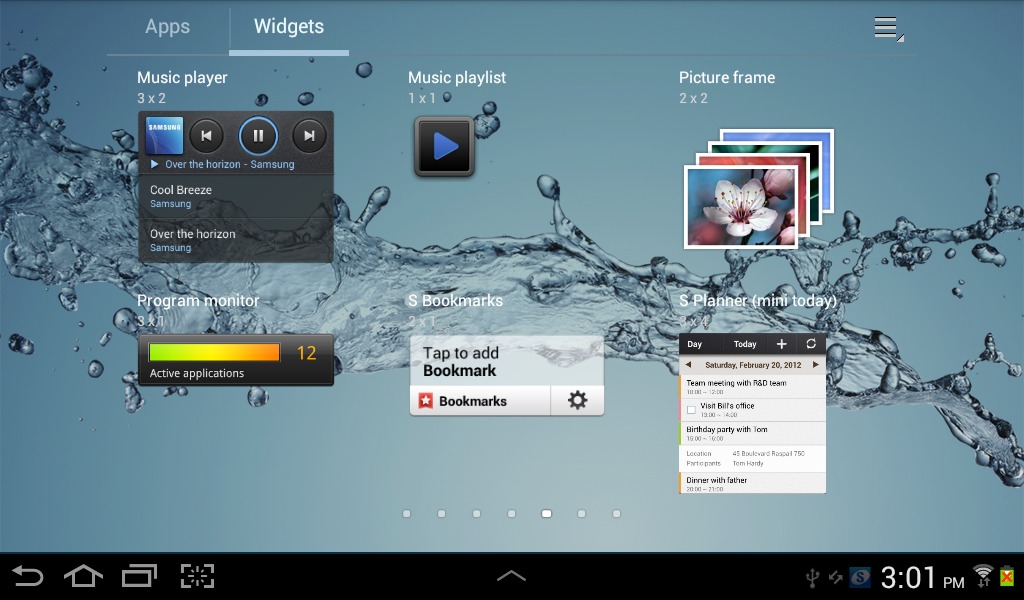Switch to the Apps tab

tap(168, 27)
